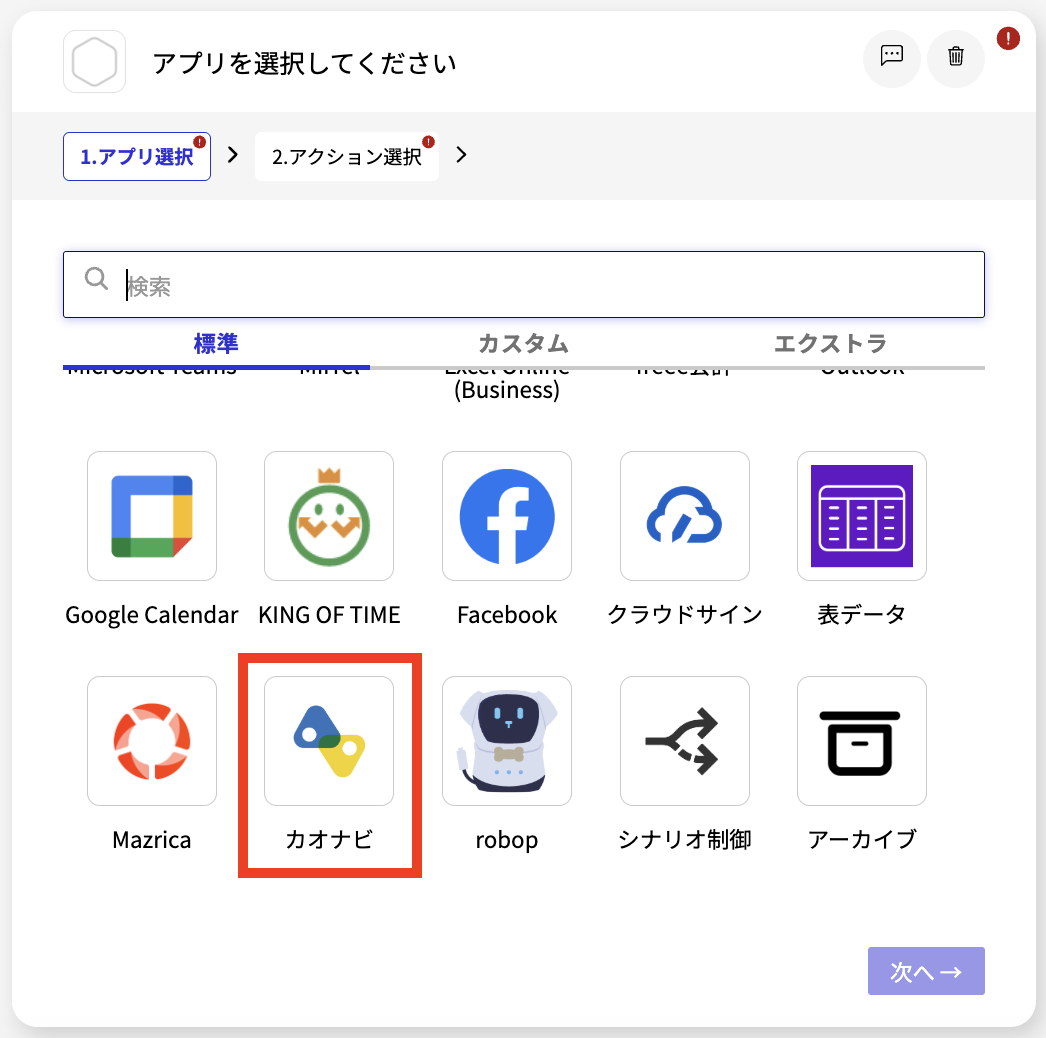Switch to the カスタム tab
This screenshot has height=1038, width=1046.
click(x=524, y=344)
